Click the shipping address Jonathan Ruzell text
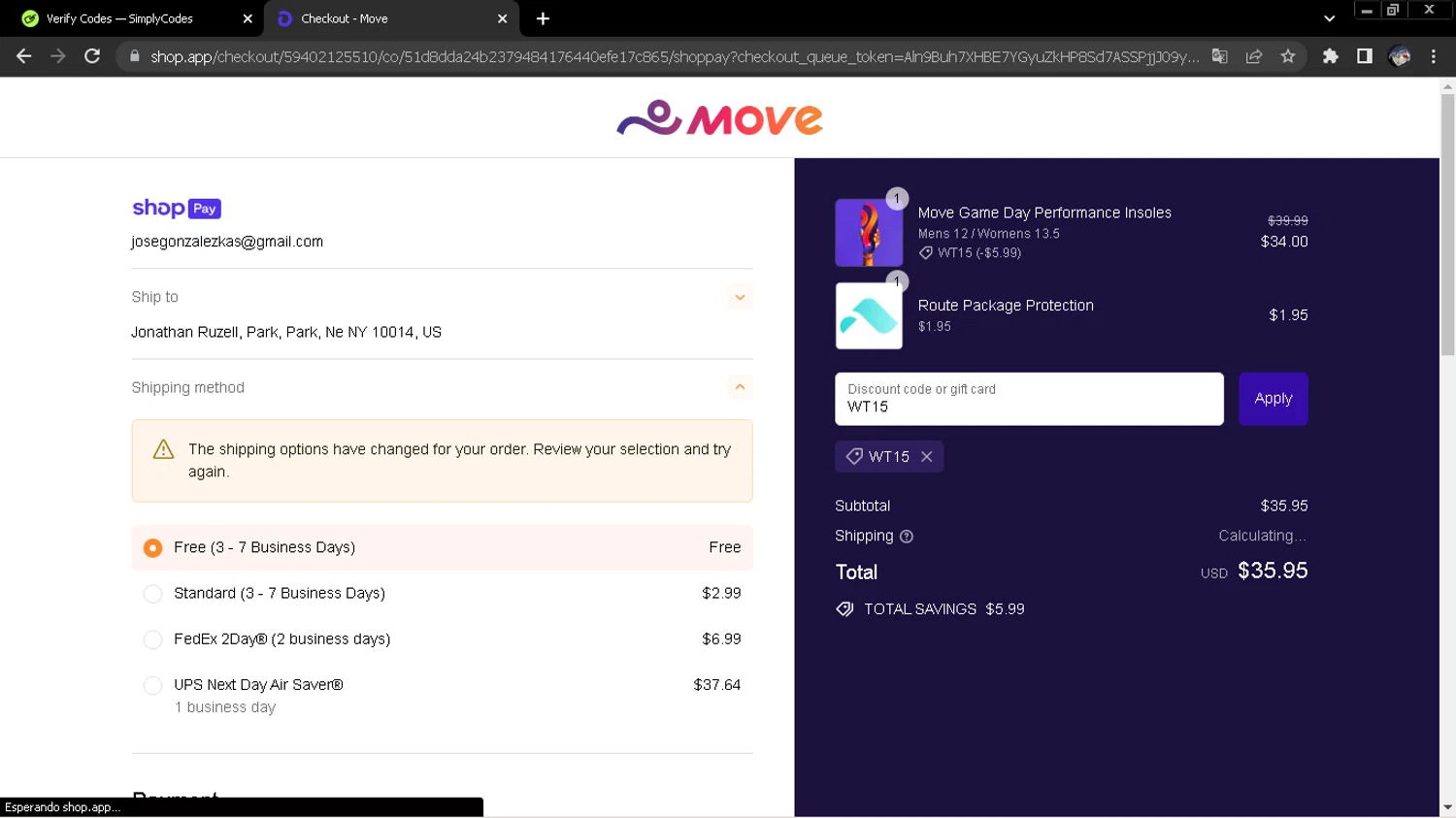 [x=286, y=332]
